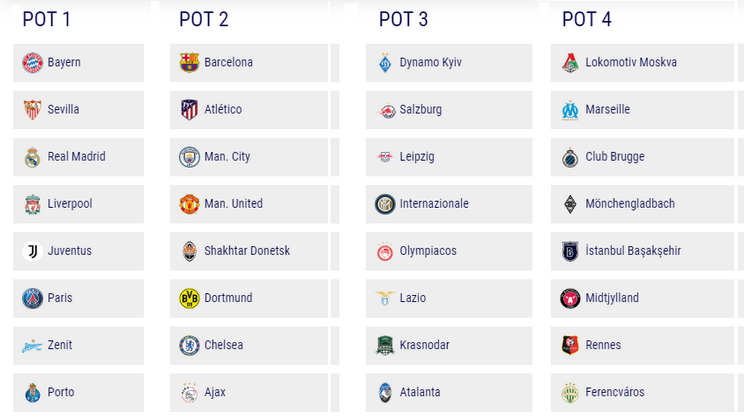Viewport: 744px width, 419px height.
Task: Click the Man. United crest
Action: click(189, 204)
